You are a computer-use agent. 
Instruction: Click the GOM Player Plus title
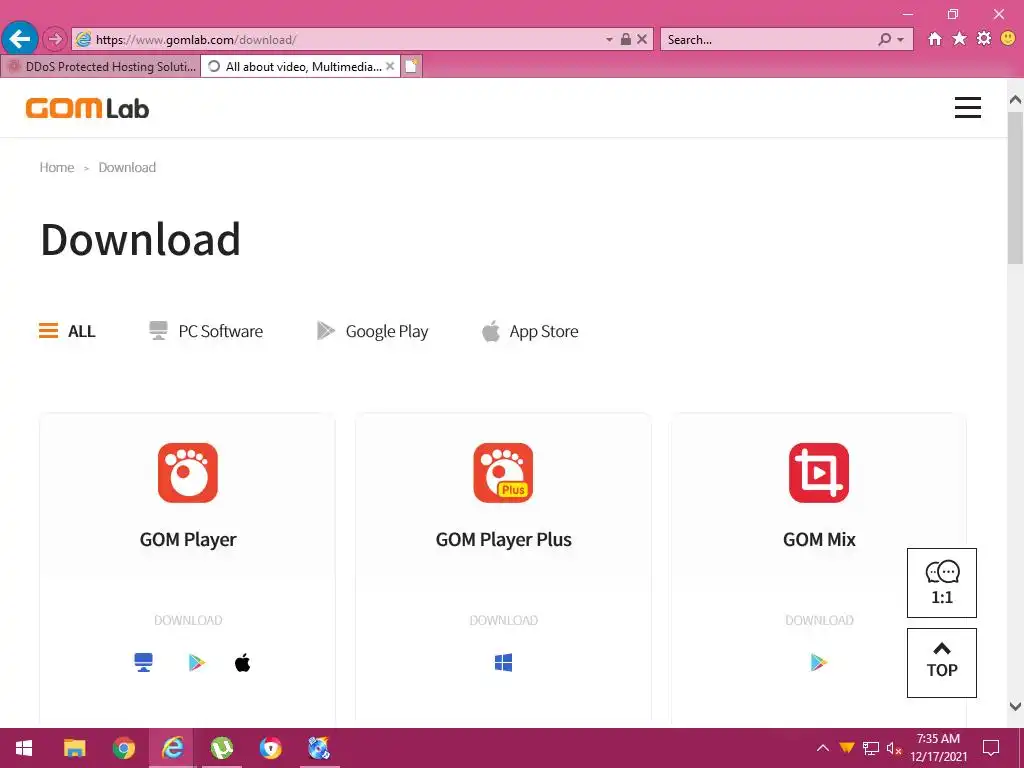click(504, 539)
